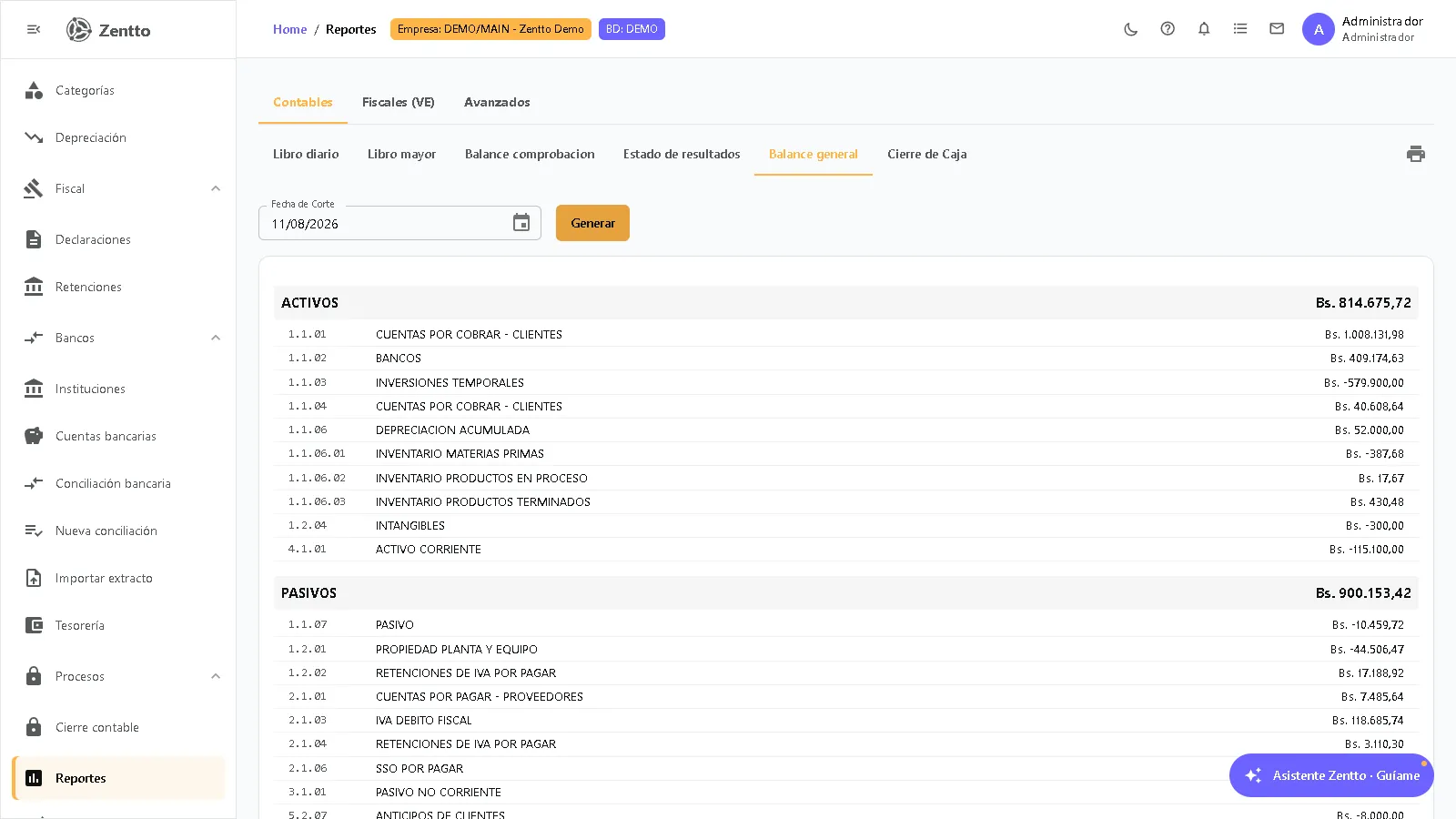Click the Fiscal gavel icon
The width and height of the screenshot is (1456, 819).
point(34,188)
